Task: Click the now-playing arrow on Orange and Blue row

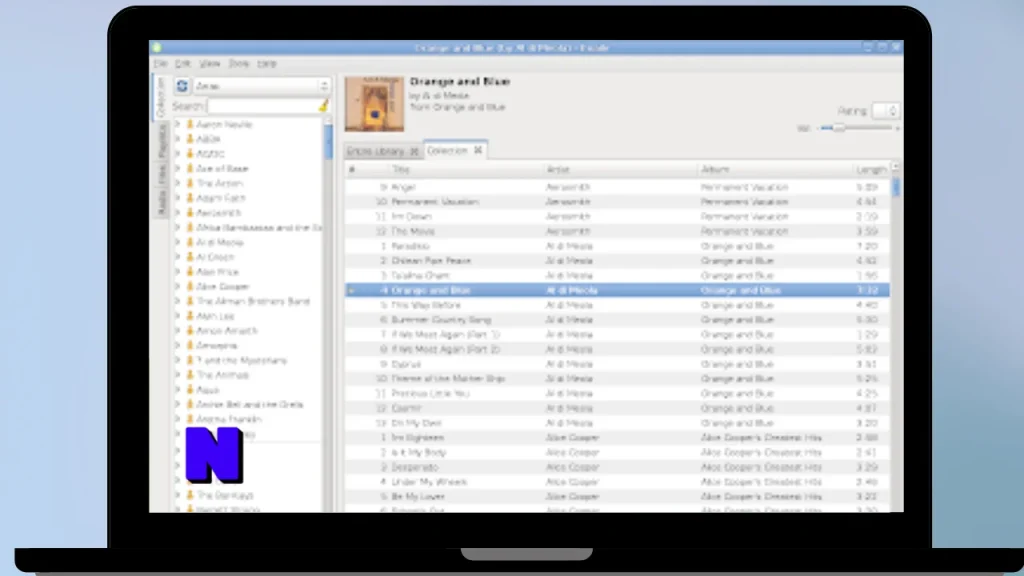Action: click(351, 290)
